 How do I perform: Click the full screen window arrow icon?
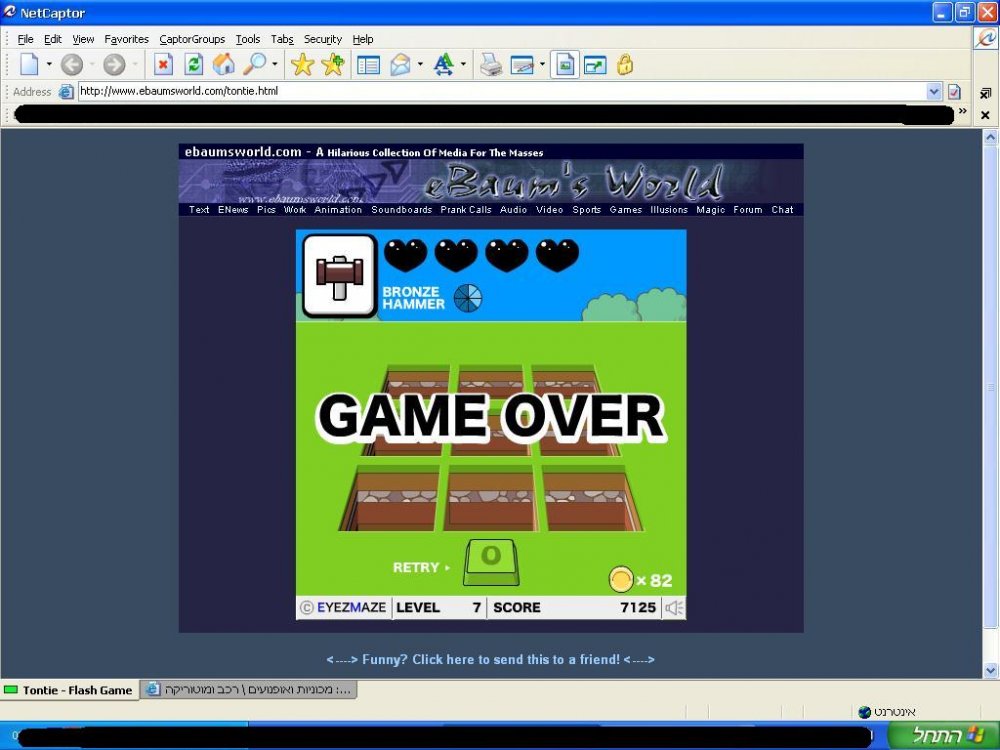coord(595,65)
